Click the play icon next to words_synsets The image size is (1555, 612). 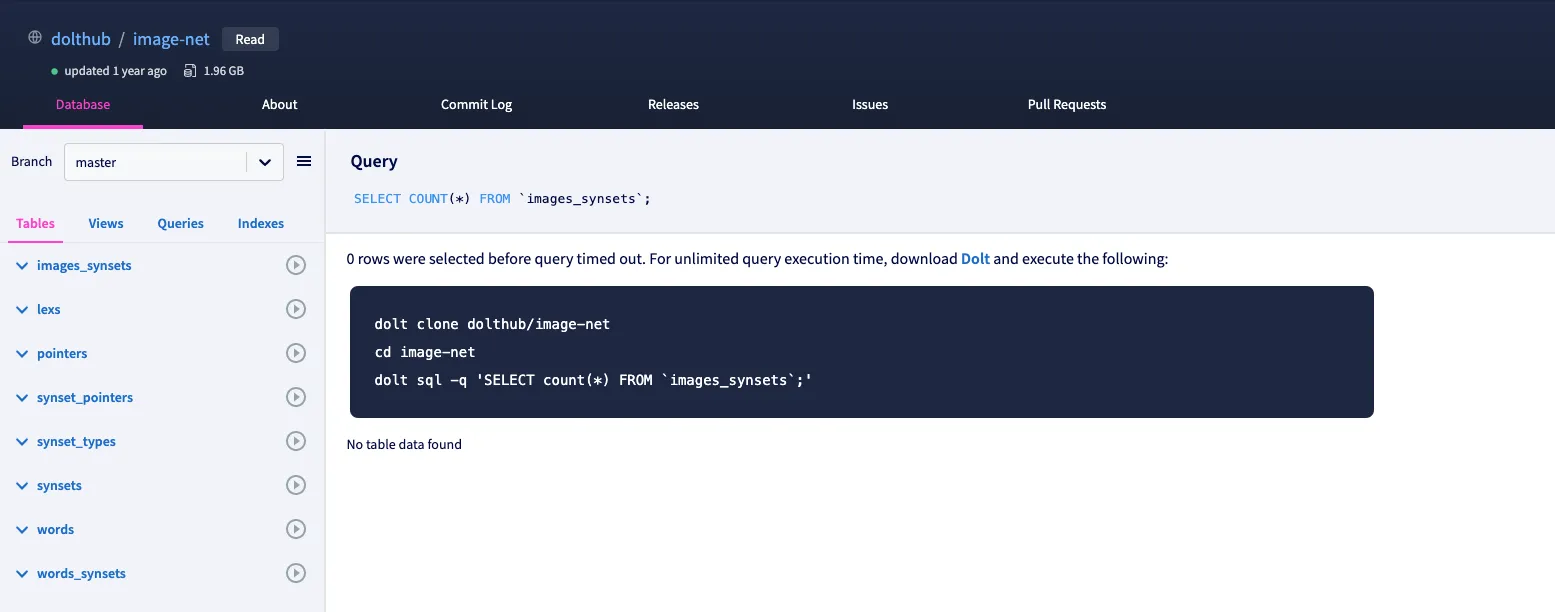pos(295,573)
